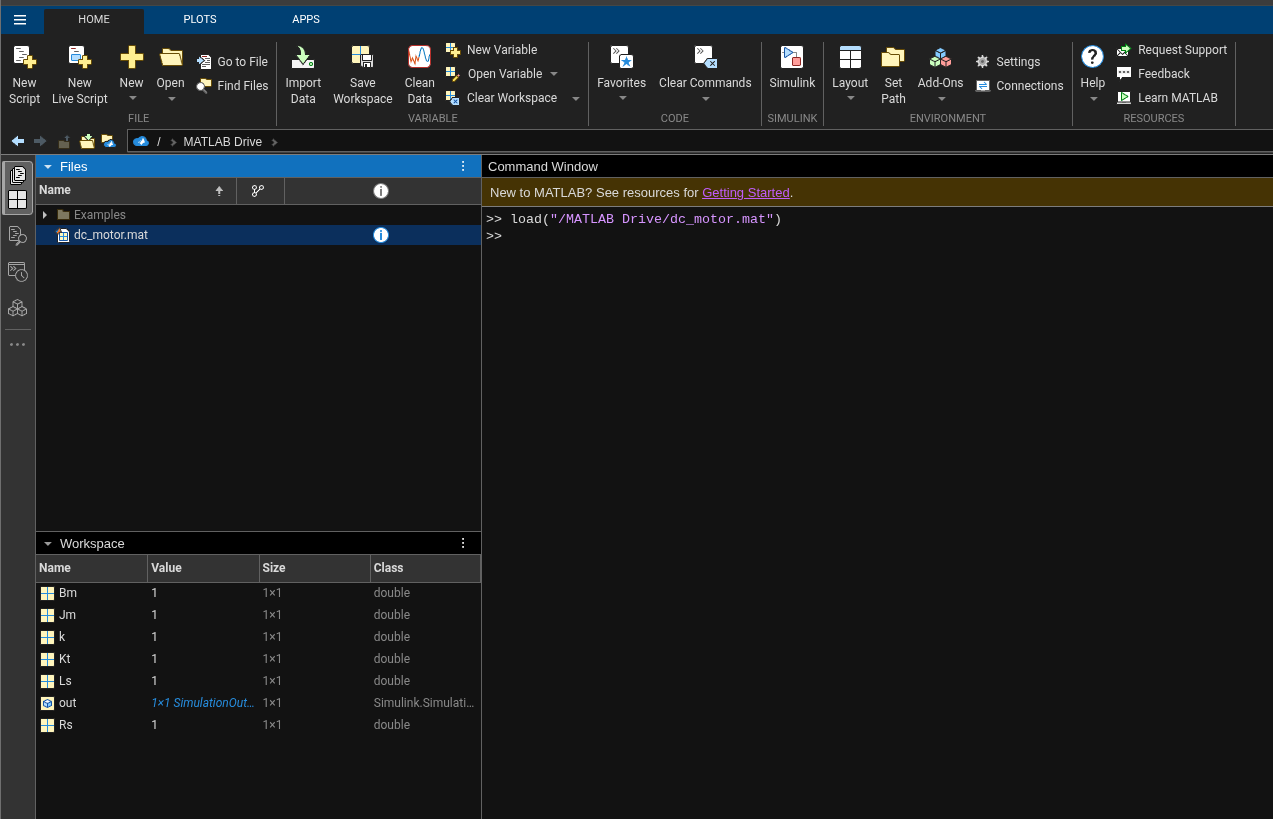The image size is (1273, 819).
Task: Open the Favorites dropdown
Action: [622, 97]
